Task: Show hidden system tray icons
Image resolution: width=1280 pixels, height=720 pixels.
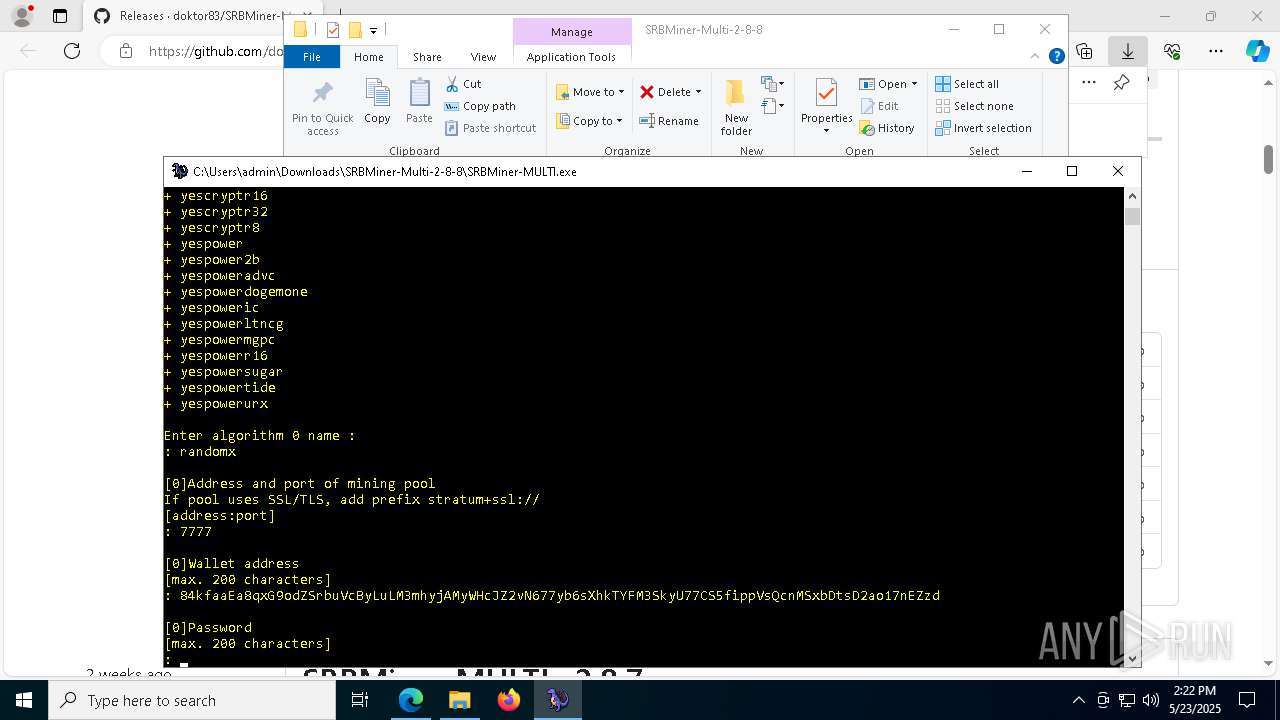Action: (x=1078, y=700)
